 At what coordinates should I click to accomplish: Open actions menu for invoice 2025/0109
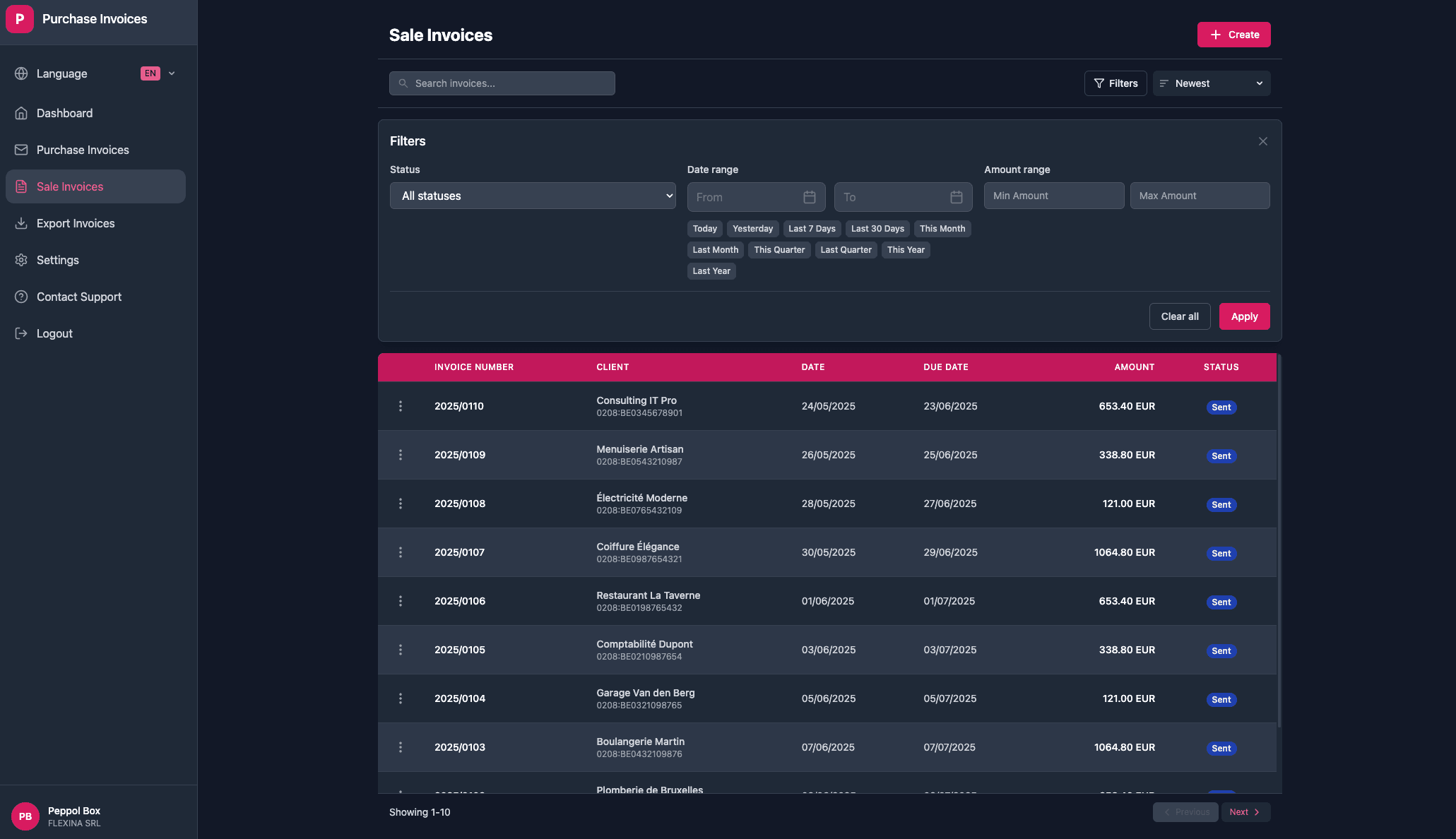(x=401, y=455)
